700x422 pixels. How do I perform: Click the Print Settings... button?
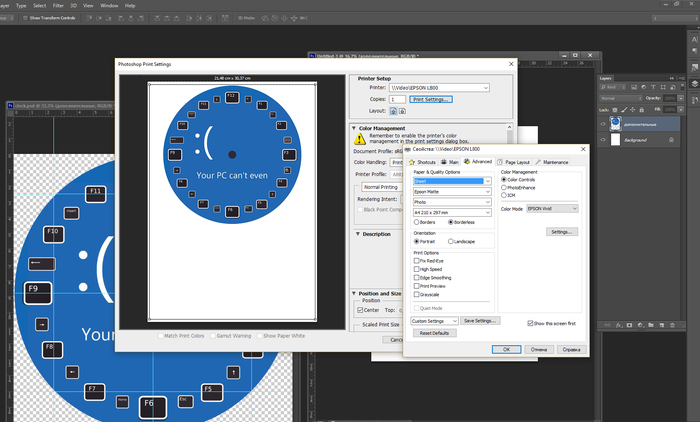[x=432, y=100]
